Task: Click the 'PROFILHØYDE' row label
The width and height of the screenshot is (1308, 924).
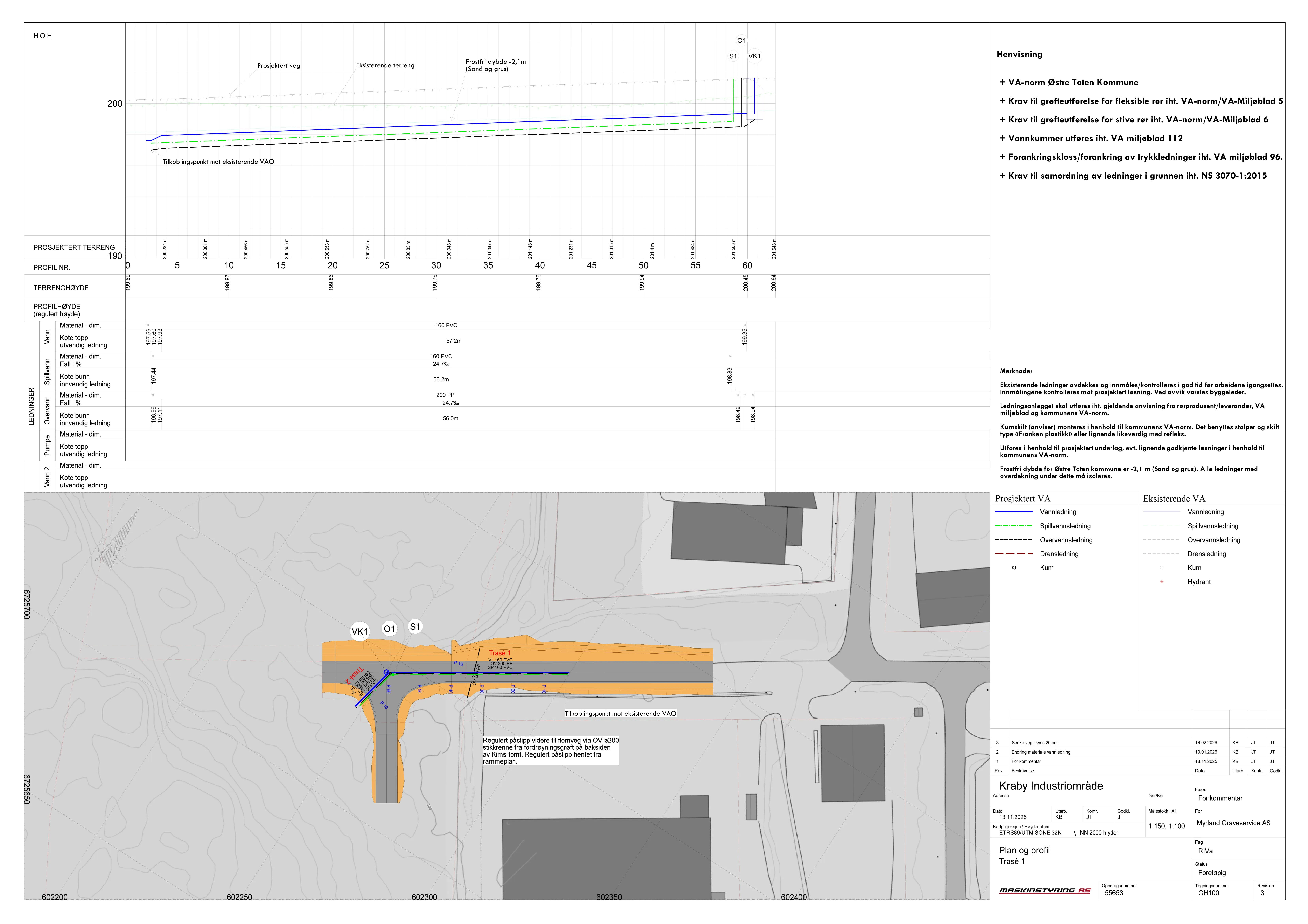Action: pyautogui.click(x=57, y=307)
